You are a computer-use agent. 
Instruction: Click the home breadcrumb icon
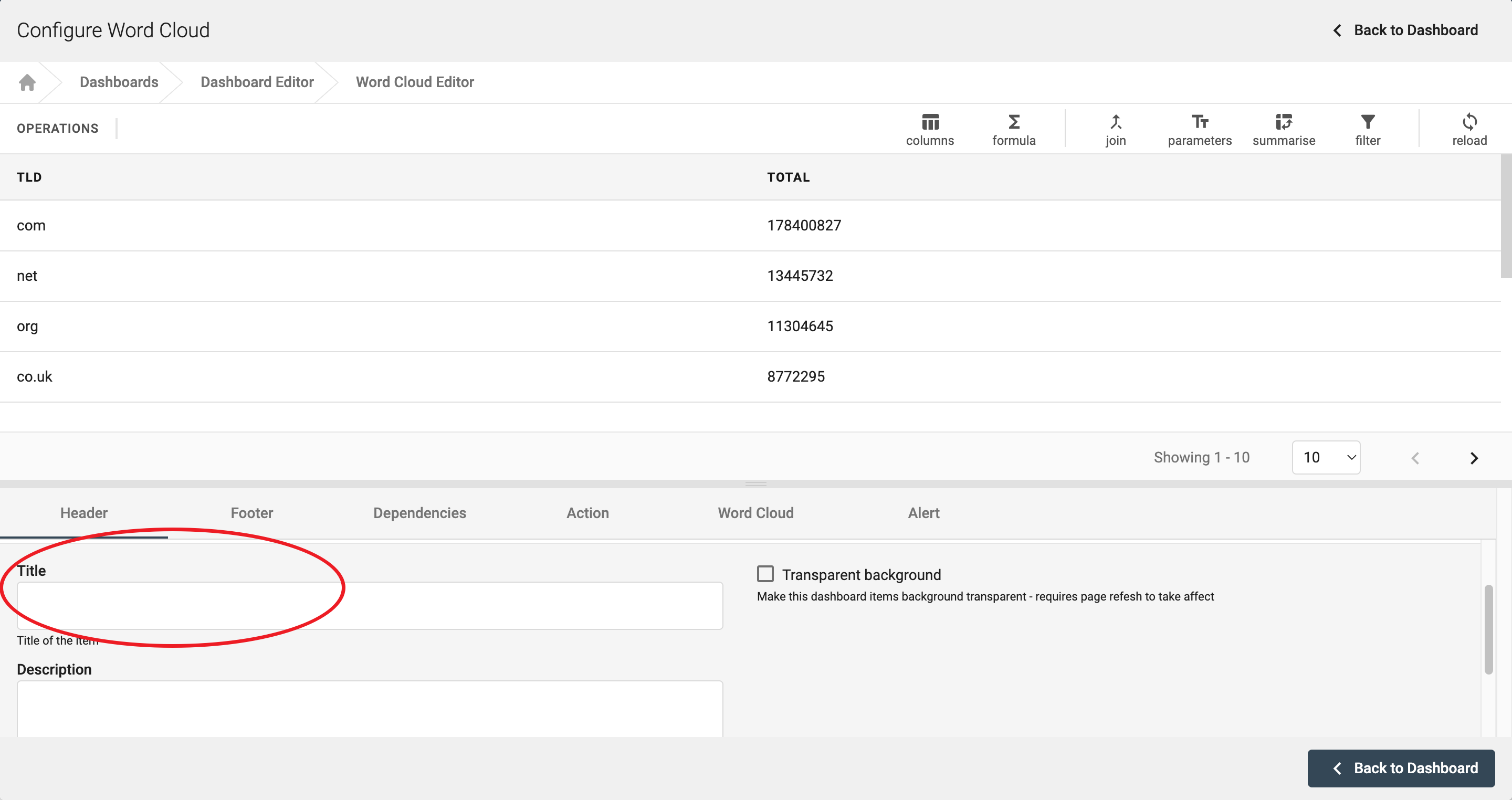[x=27, y=82]
